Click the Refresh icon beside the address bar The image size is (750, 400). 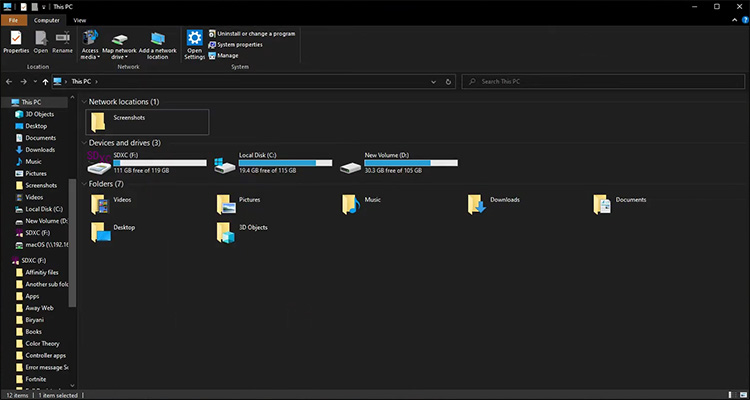point(449,81)
